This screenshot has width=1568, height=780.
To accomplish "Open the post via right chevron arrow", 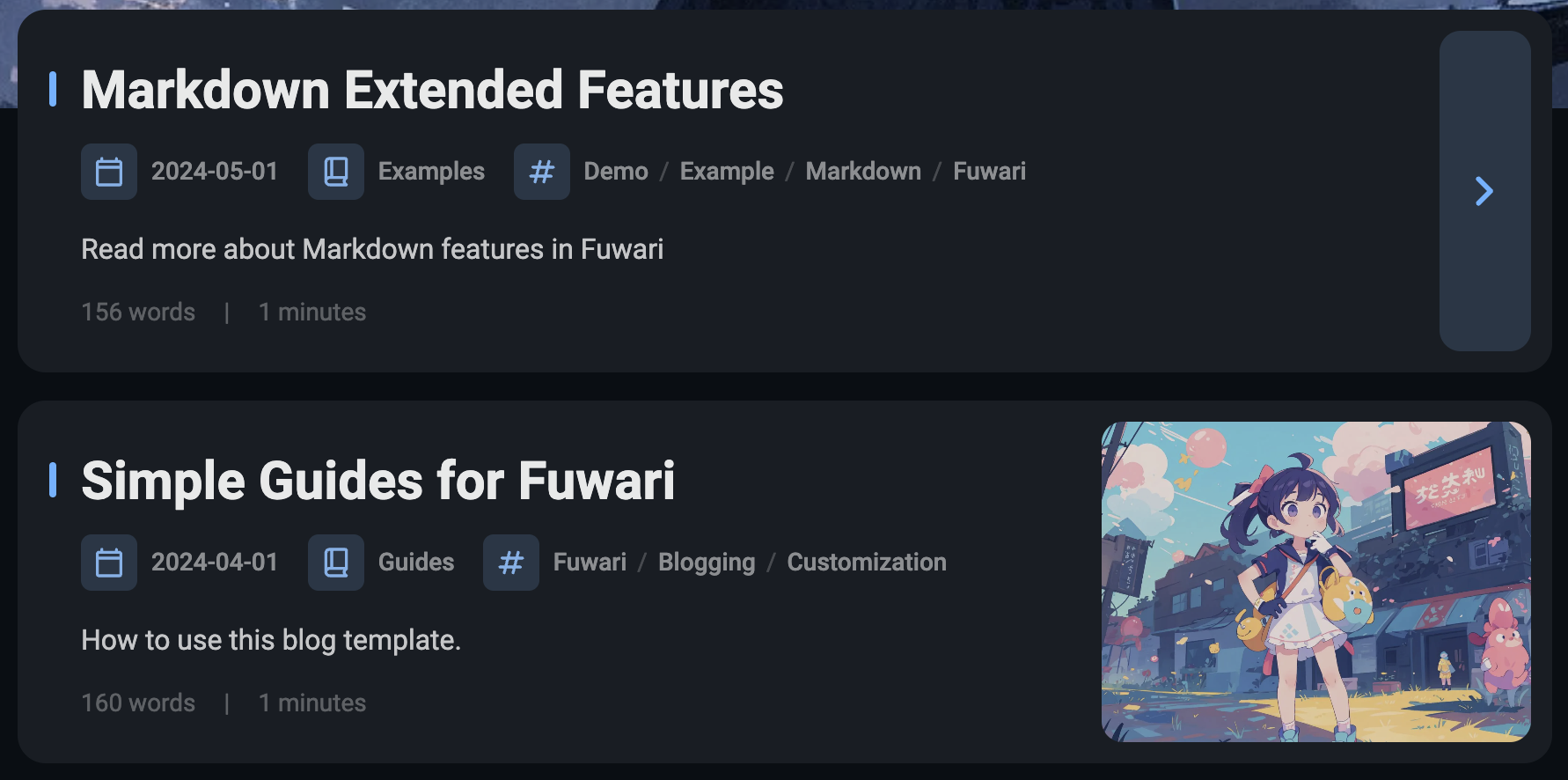I will click(1485, 191).
